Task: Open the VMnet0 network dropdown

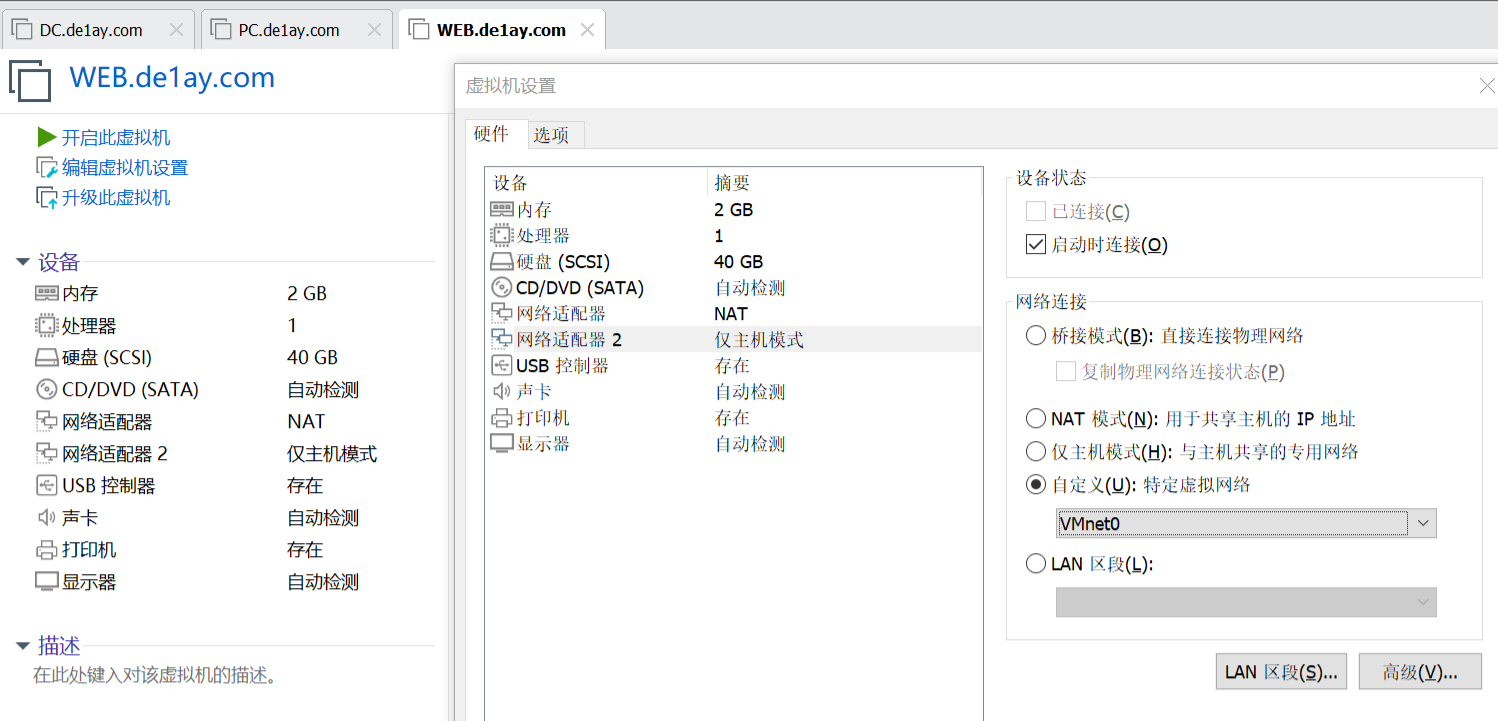Action: point(1246,523)
